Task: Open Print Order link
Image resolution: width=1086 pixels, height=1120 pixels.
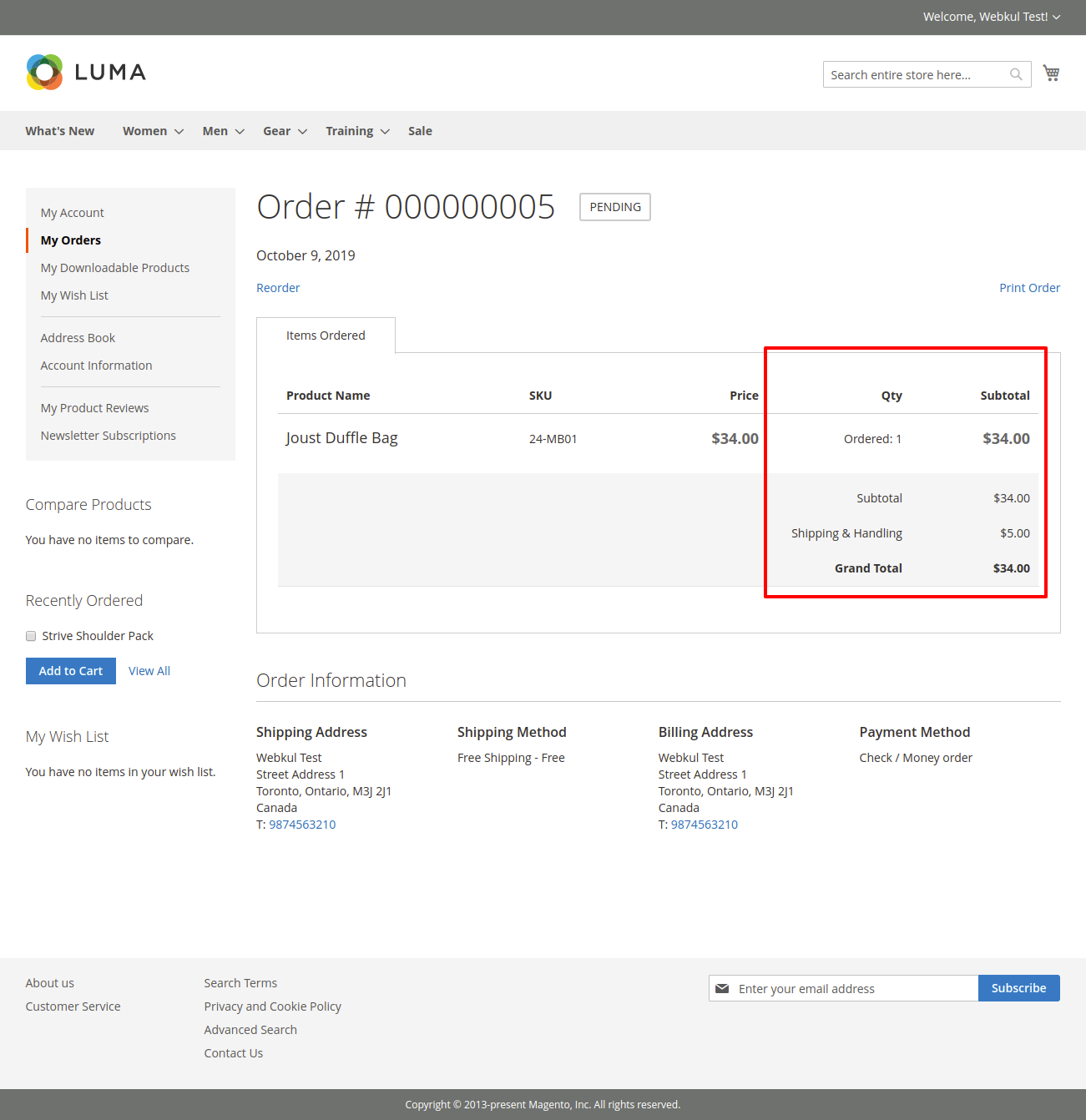Action: tap(1029, 287)
